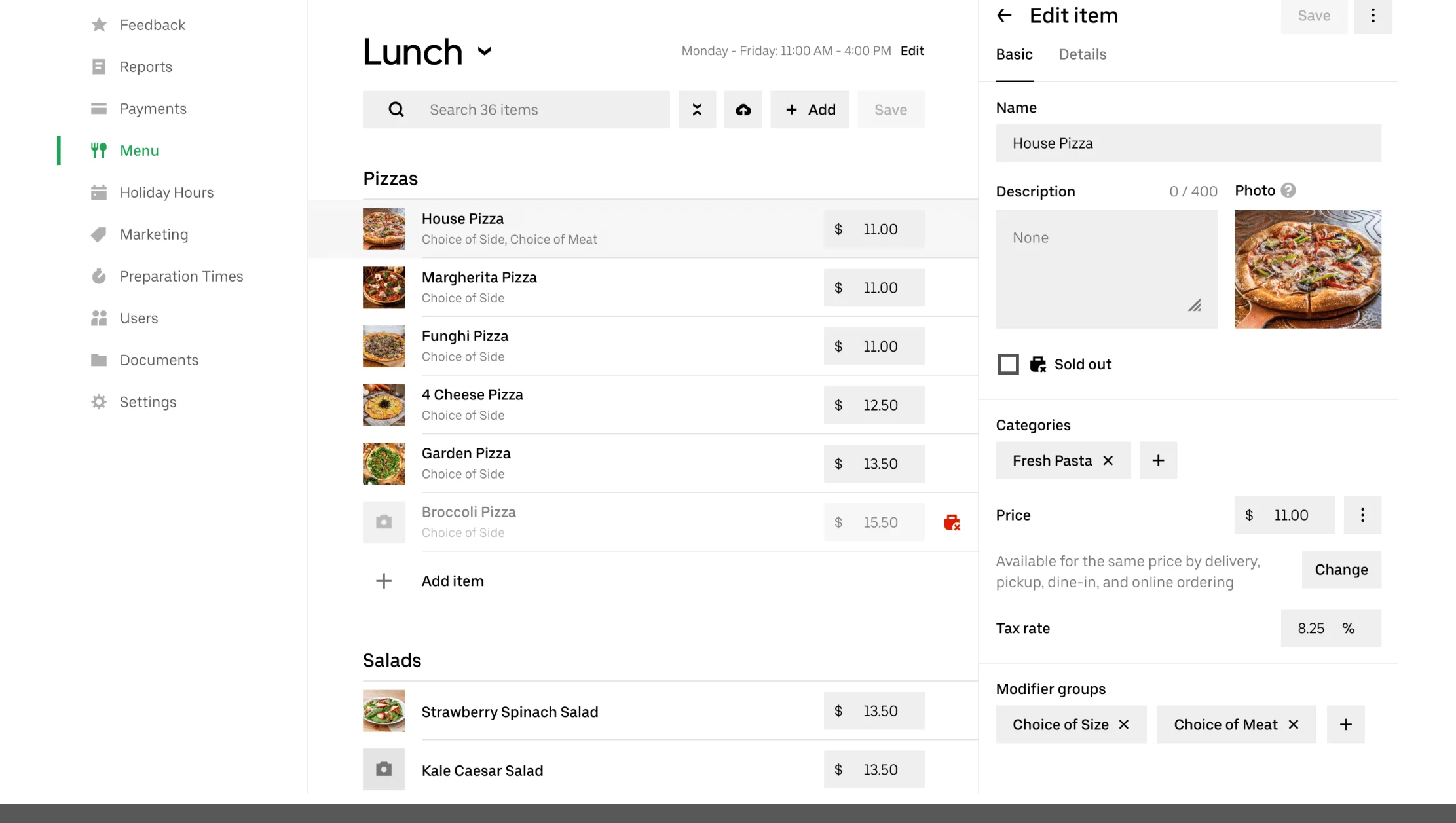Open the Edit item three-dot menu
This screenshot has height=823, width=1456.
1373,16
